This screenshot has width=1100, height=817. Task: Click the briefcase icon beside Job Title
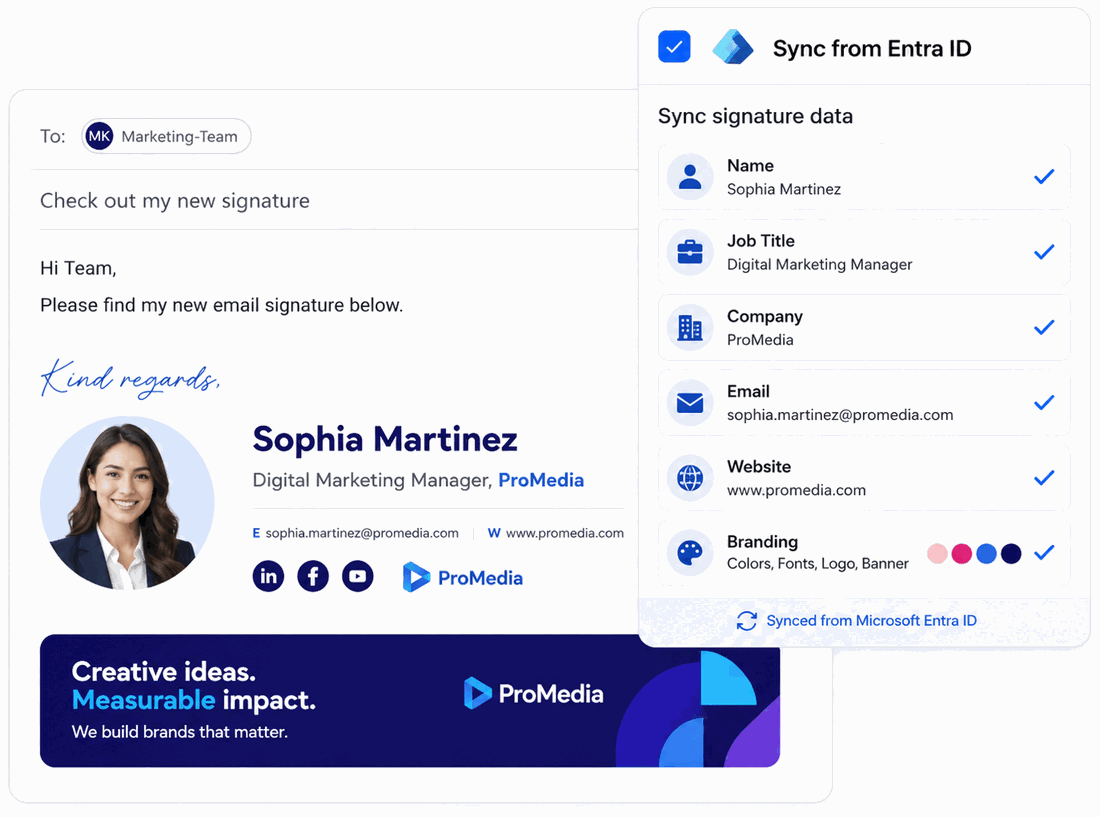[x=690, y=252]
